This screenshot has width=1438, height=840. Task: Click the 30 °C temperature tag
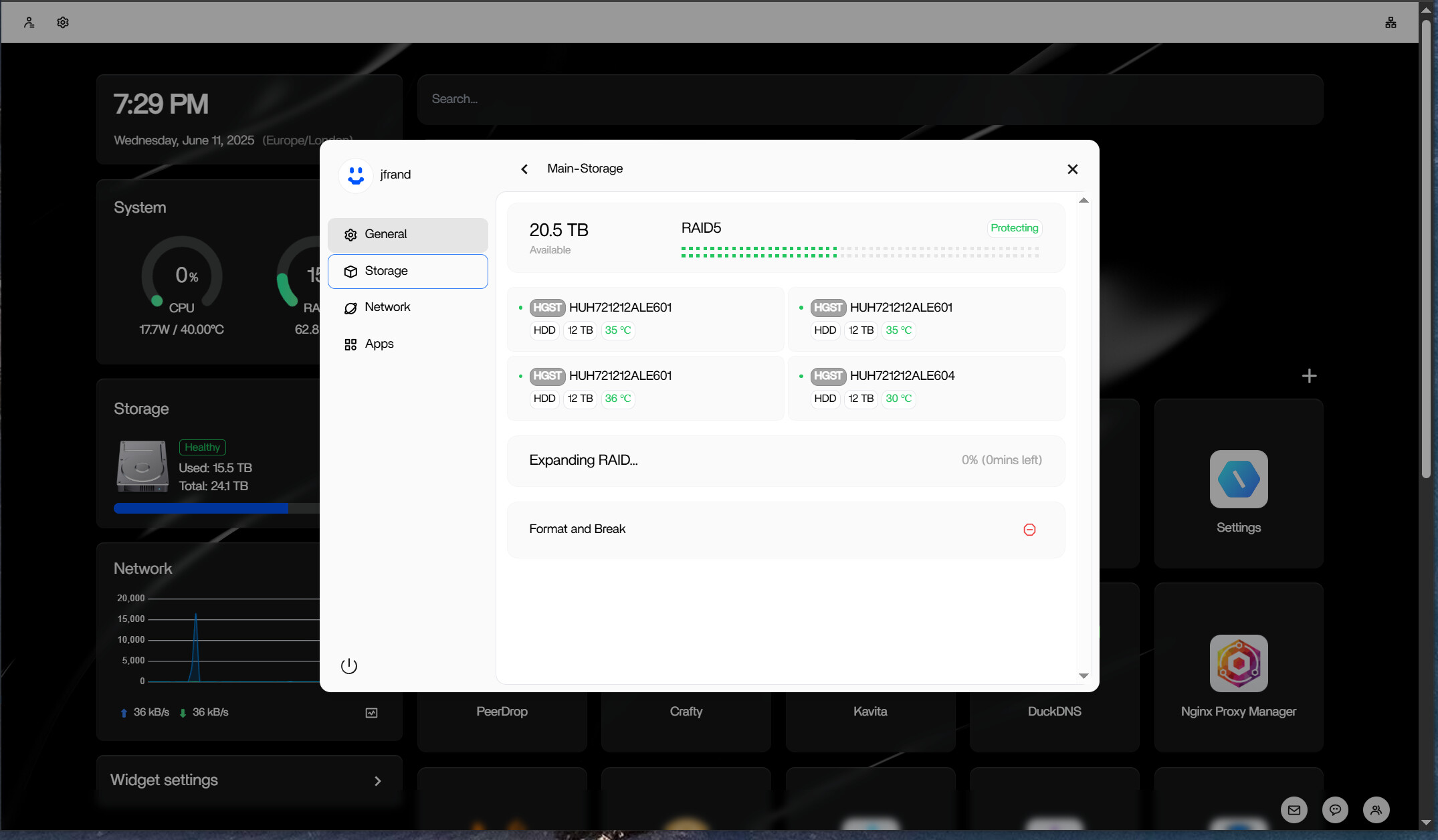click(899, 399)
